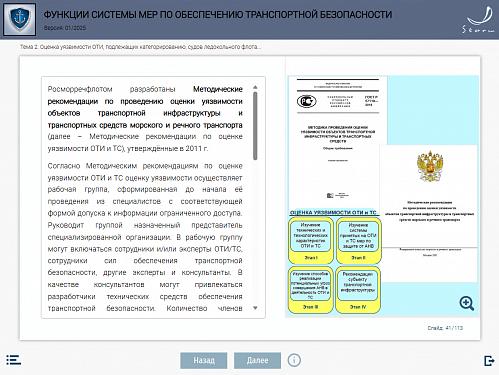This screenshot has height=375, width=499.
Task: Click the text panel scroll down arrow
Action: click(x=255, y=308)
